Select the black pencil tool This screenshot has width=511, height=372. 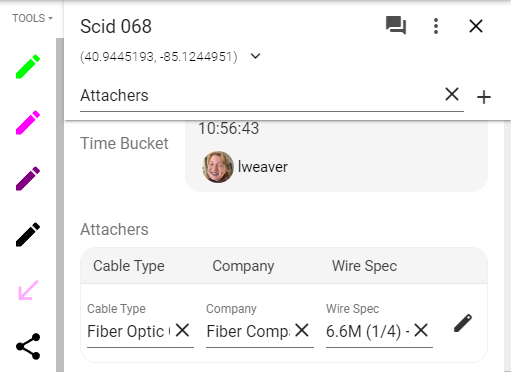(28, 235)
